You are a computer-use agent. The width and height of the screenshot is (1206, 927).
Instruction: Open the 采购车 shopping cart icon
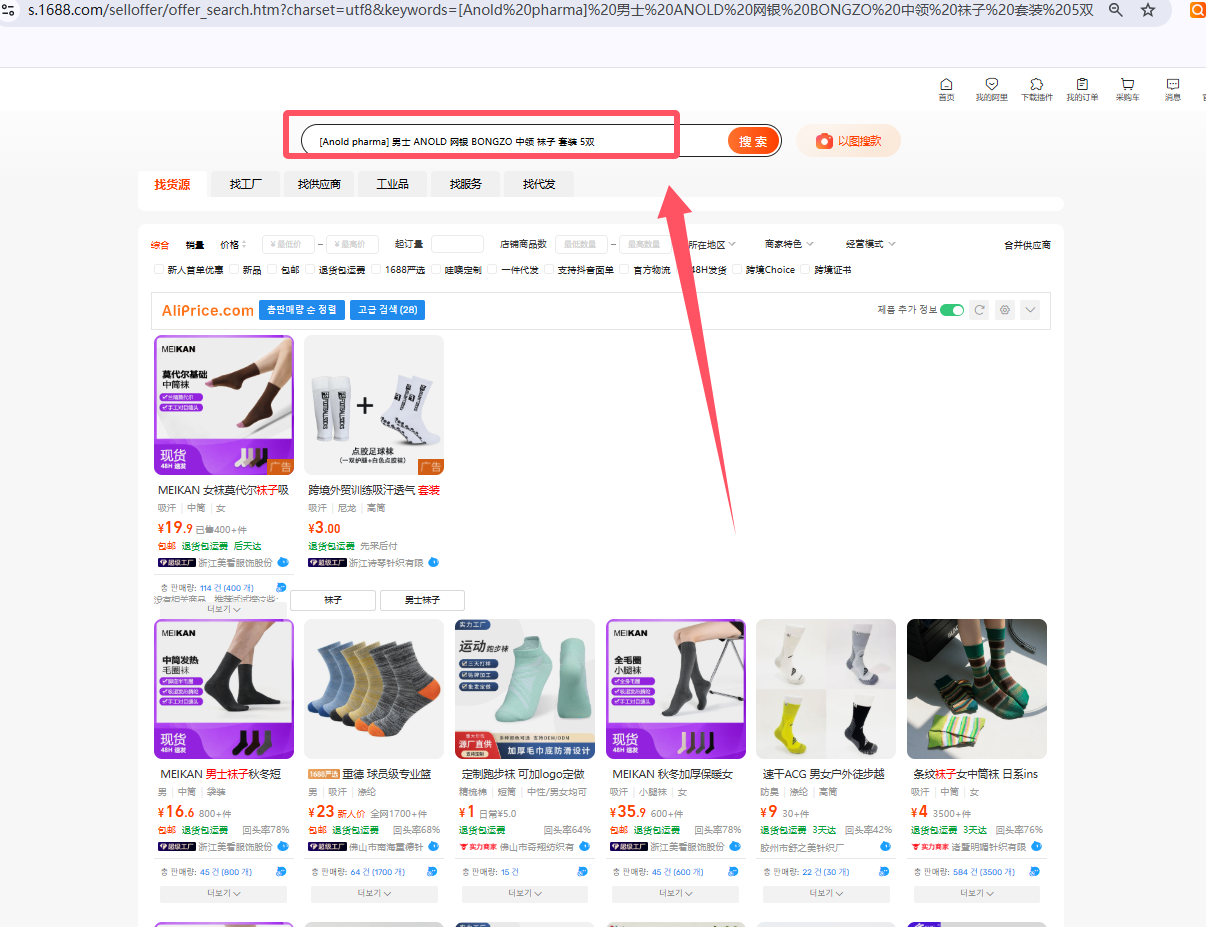coord(1127,84)
